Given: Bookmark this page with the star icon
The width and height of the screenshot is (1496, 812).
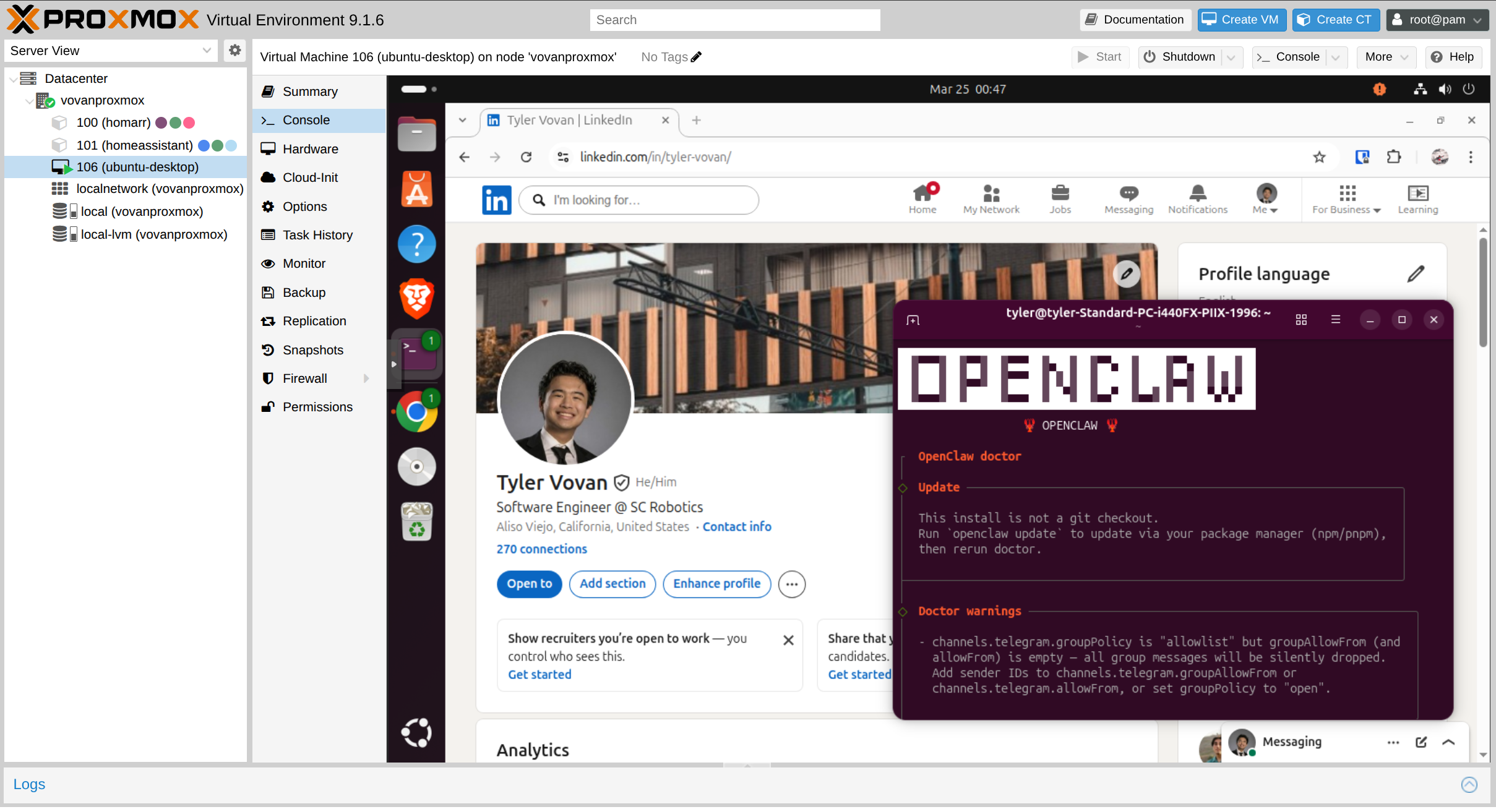Looking at the screenshot, I should coord(1320,157).
